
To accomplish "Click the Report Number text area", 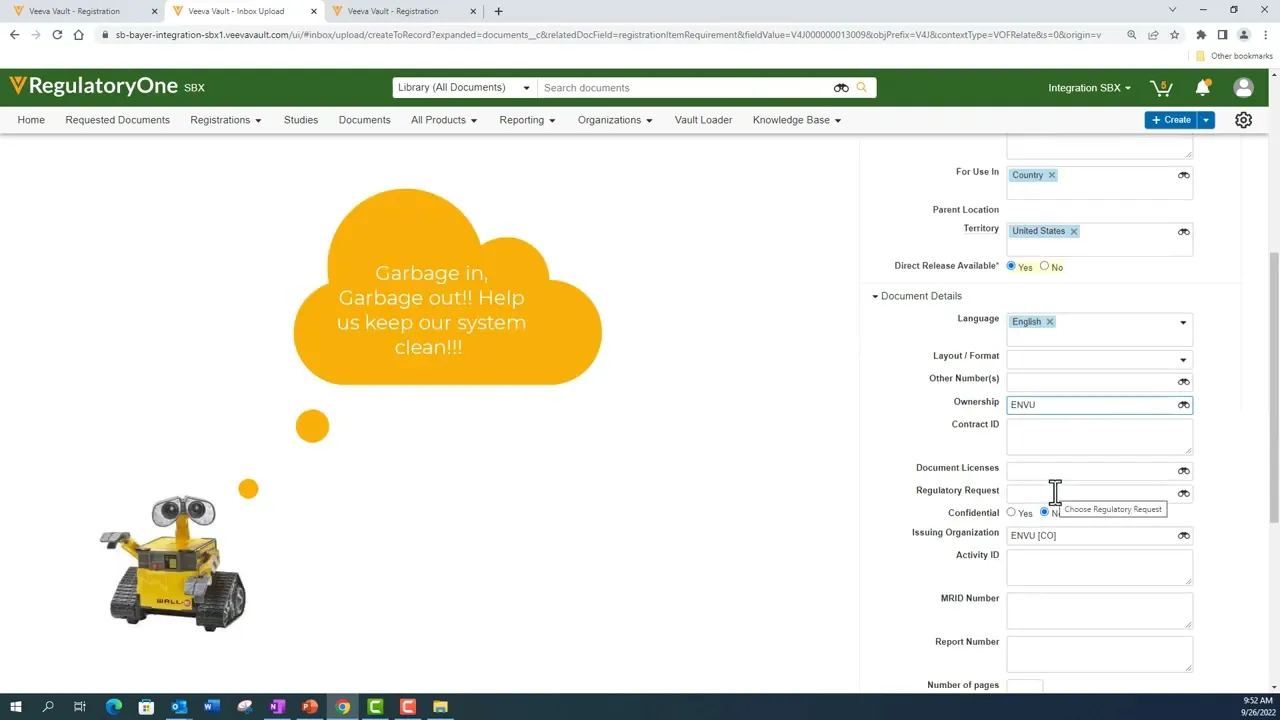I will [1099, 654].
